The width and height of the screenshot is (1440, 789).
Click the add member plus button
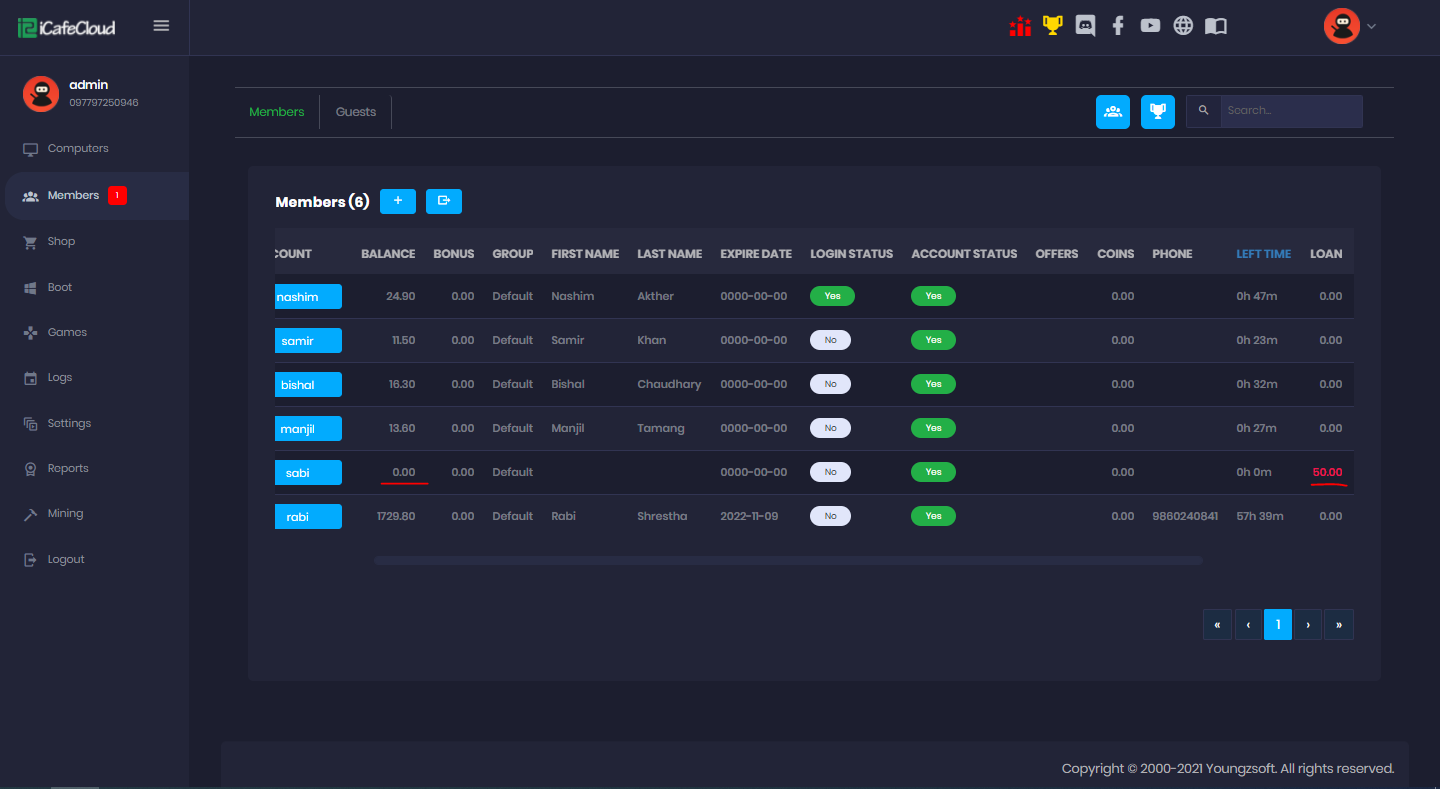point(398,201)
